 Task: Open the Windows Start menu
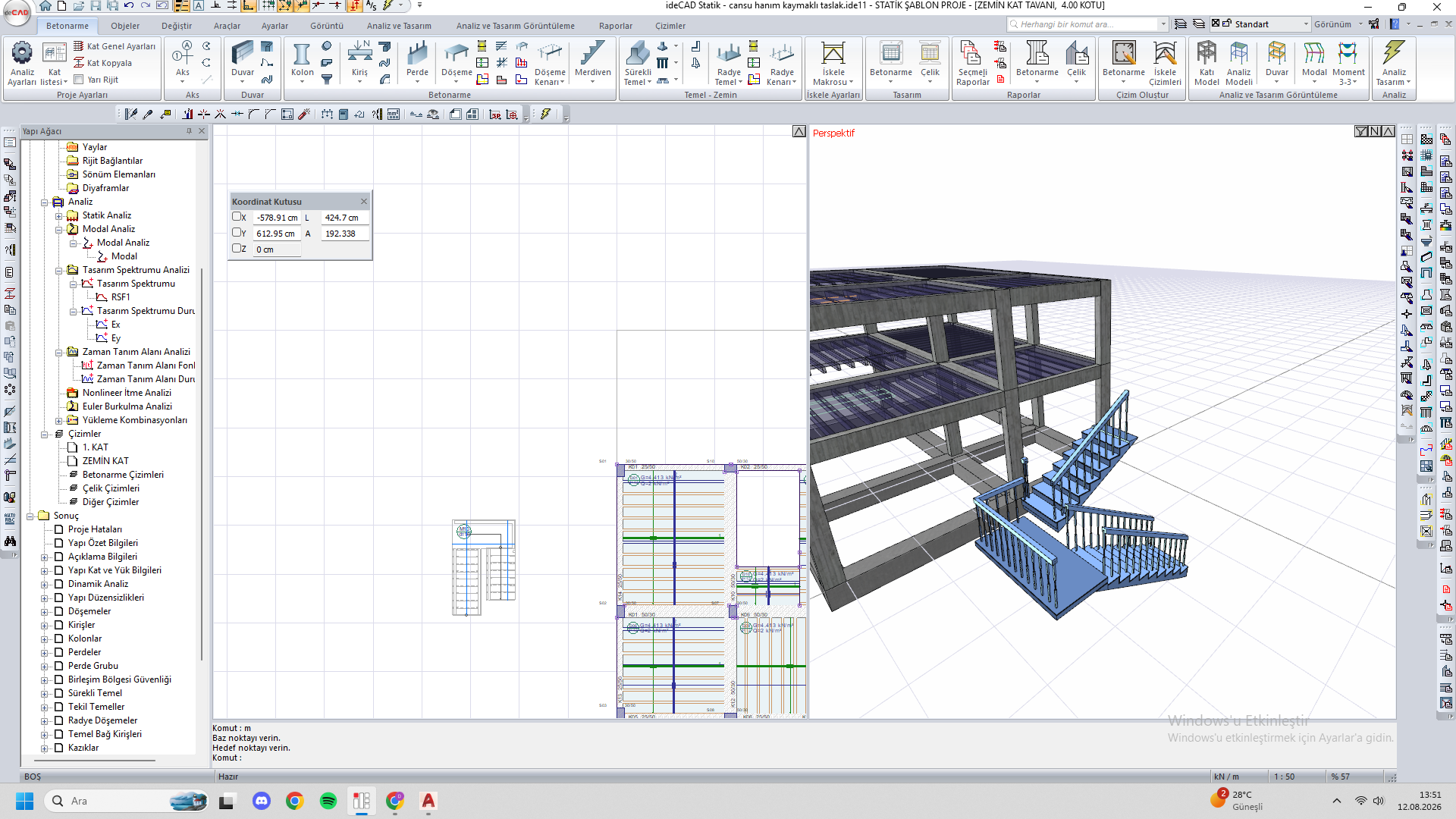(24, 801)
